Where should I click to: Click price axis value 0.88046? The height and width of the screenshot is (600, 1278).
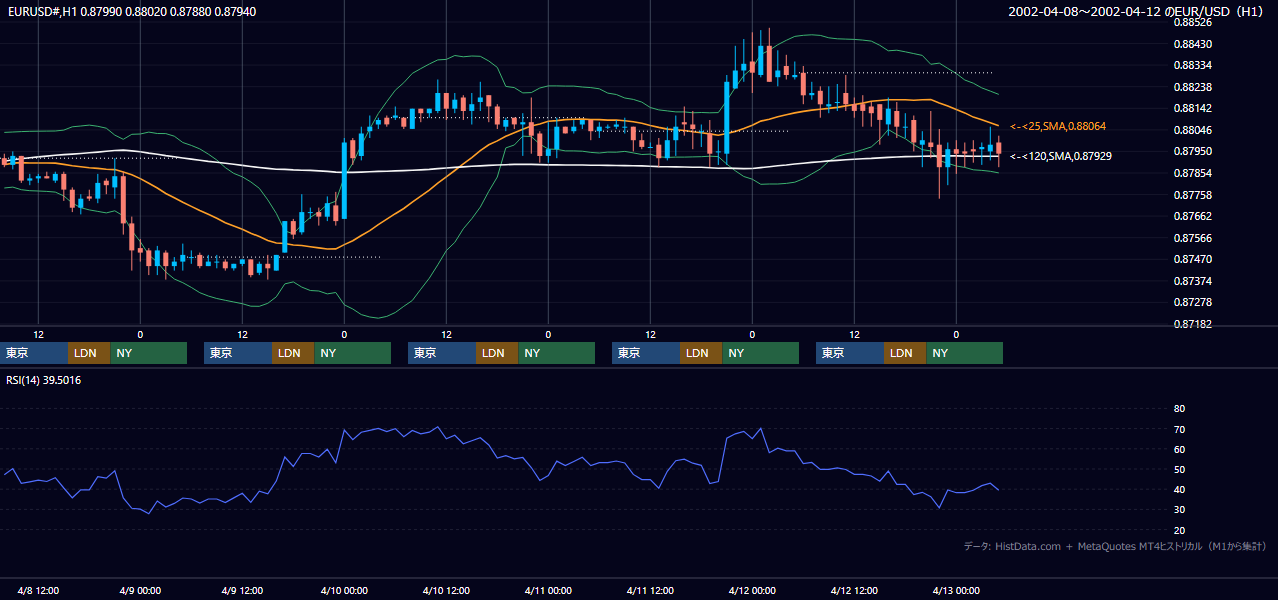coord(1192,130)
